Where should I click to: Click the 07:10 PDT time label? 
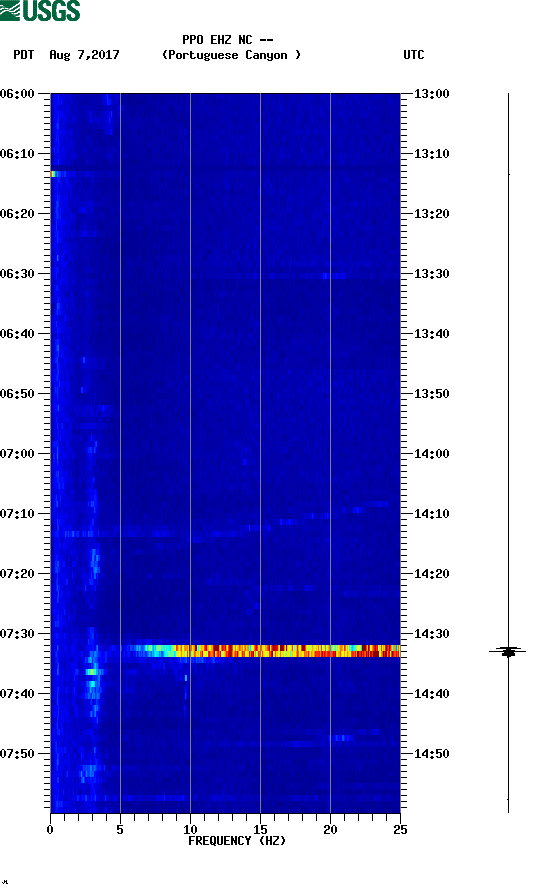pyautogui.click(x=17, y=514)
